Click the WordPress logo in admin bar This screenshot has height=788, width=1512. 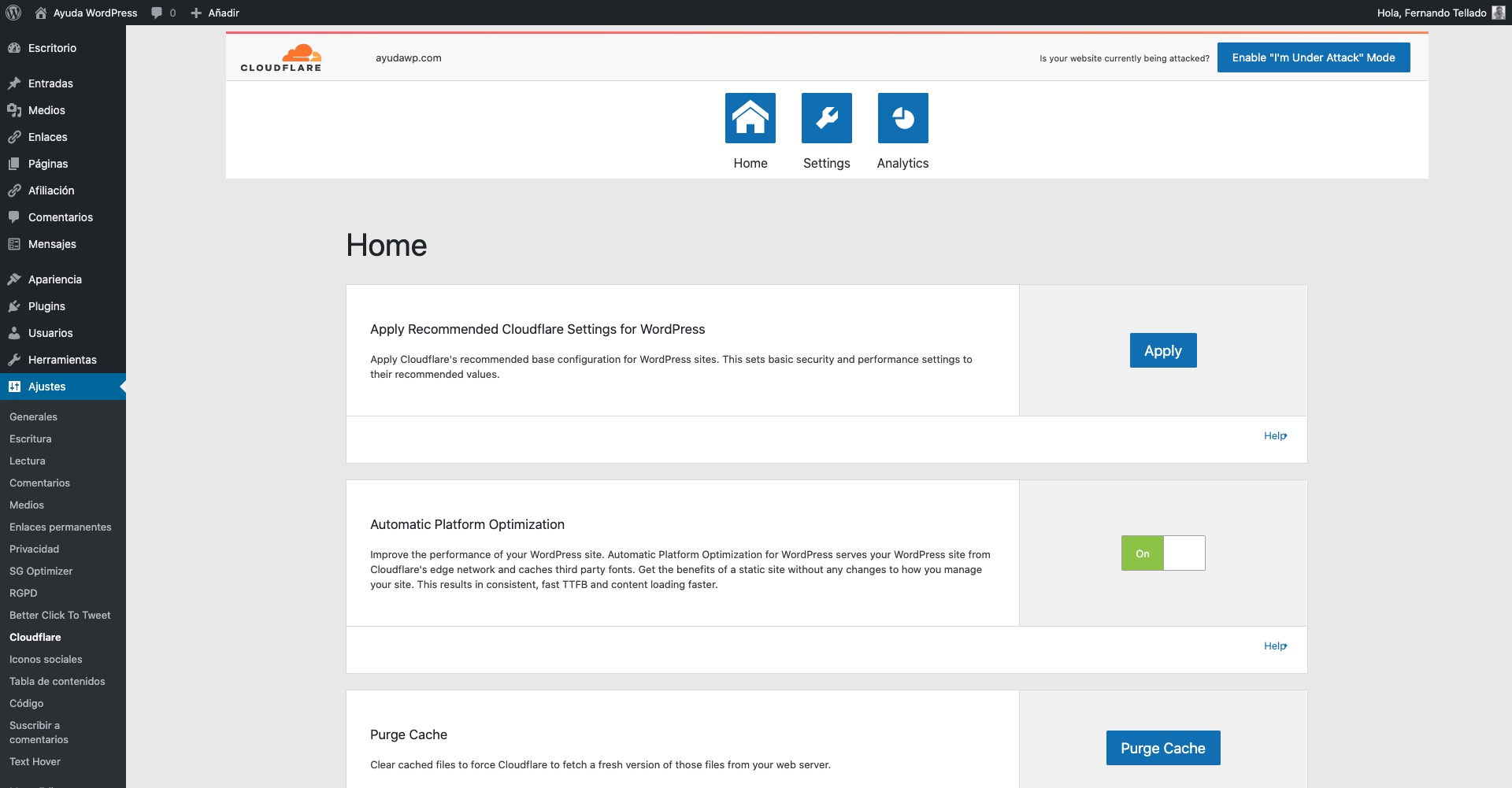(x=13, y=13)
